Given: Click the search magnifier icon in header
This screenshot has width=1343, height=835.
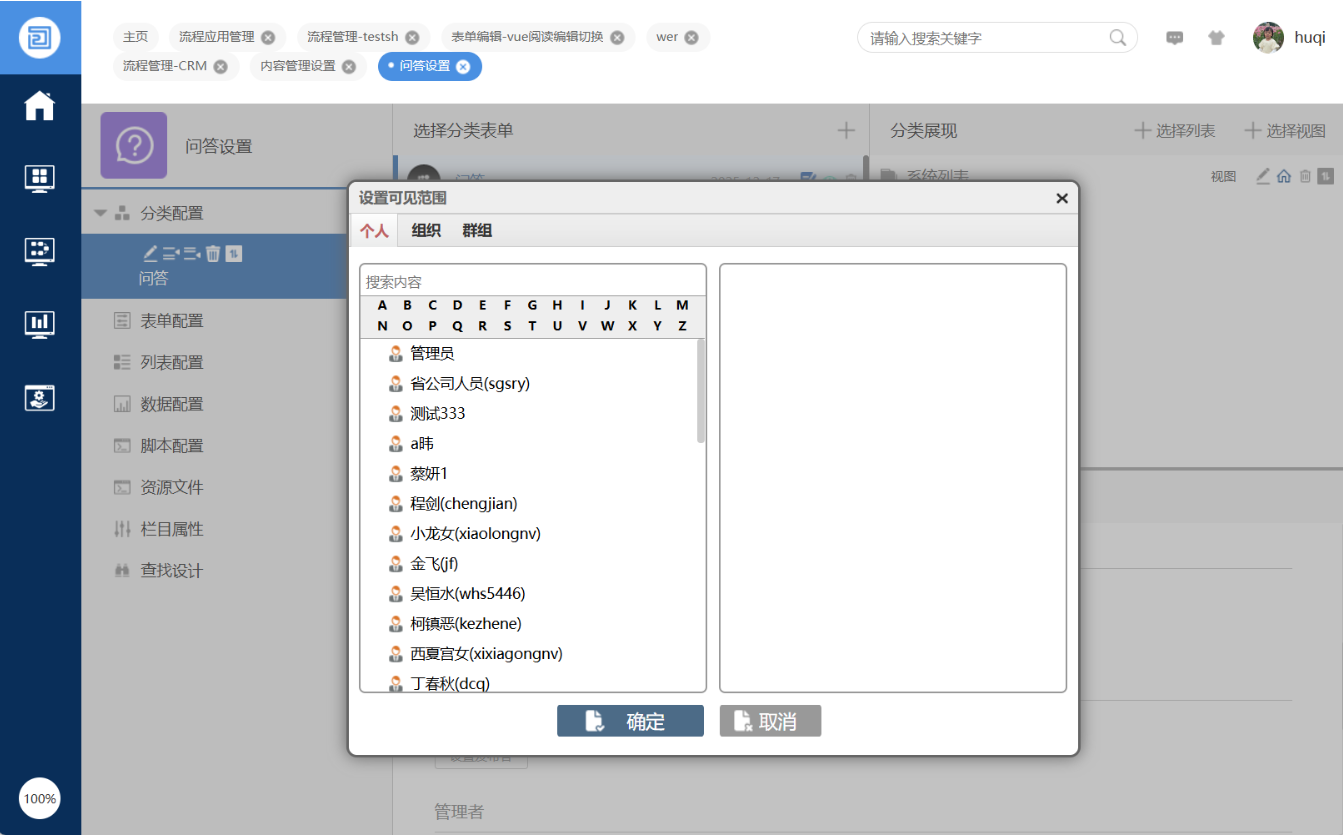Looking at the screenshot, I should click(1118, 38).
